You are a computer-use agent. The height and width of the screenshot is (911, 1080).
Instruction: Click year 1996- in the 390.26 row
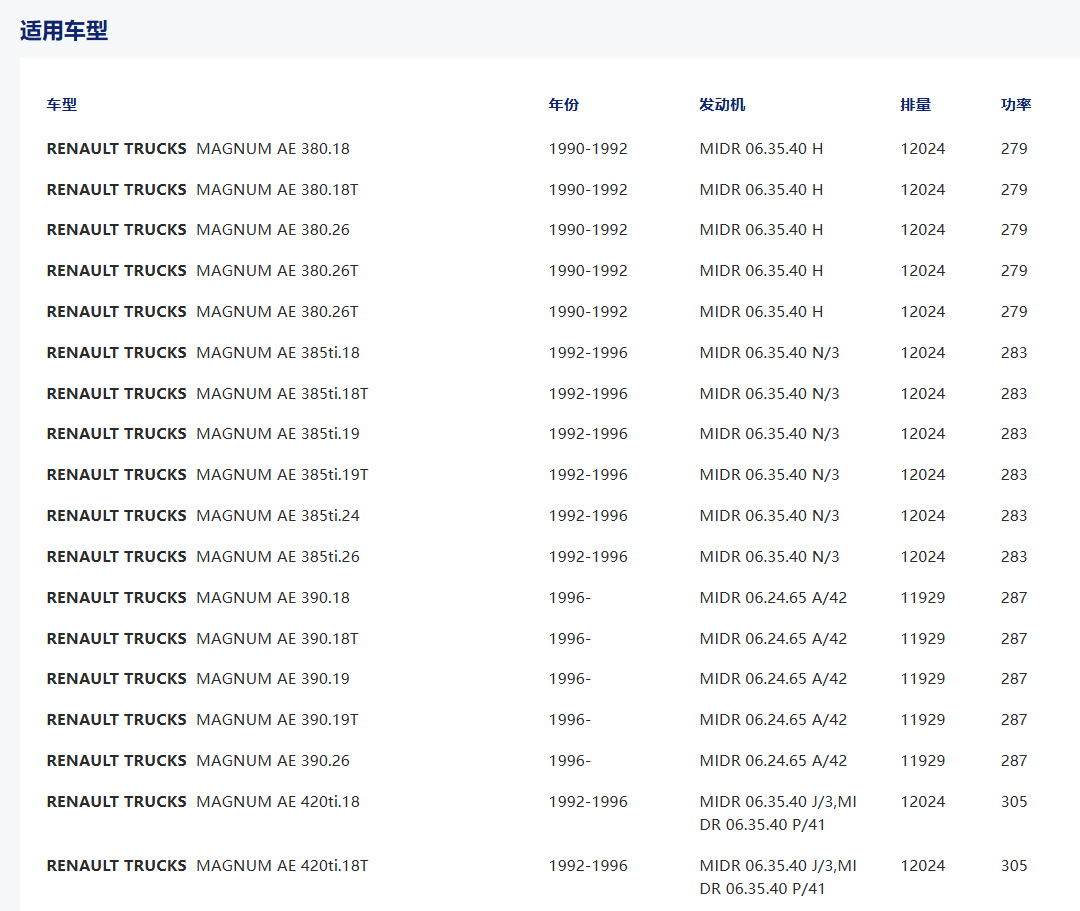coord(570,760)
